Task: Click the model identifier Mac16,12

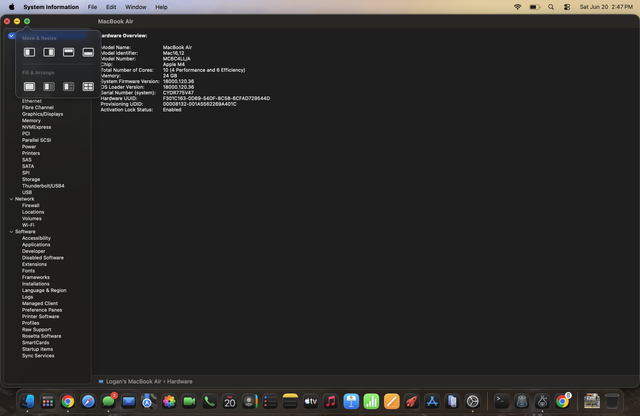Action: pyautogui.click(x=173, y=53)
